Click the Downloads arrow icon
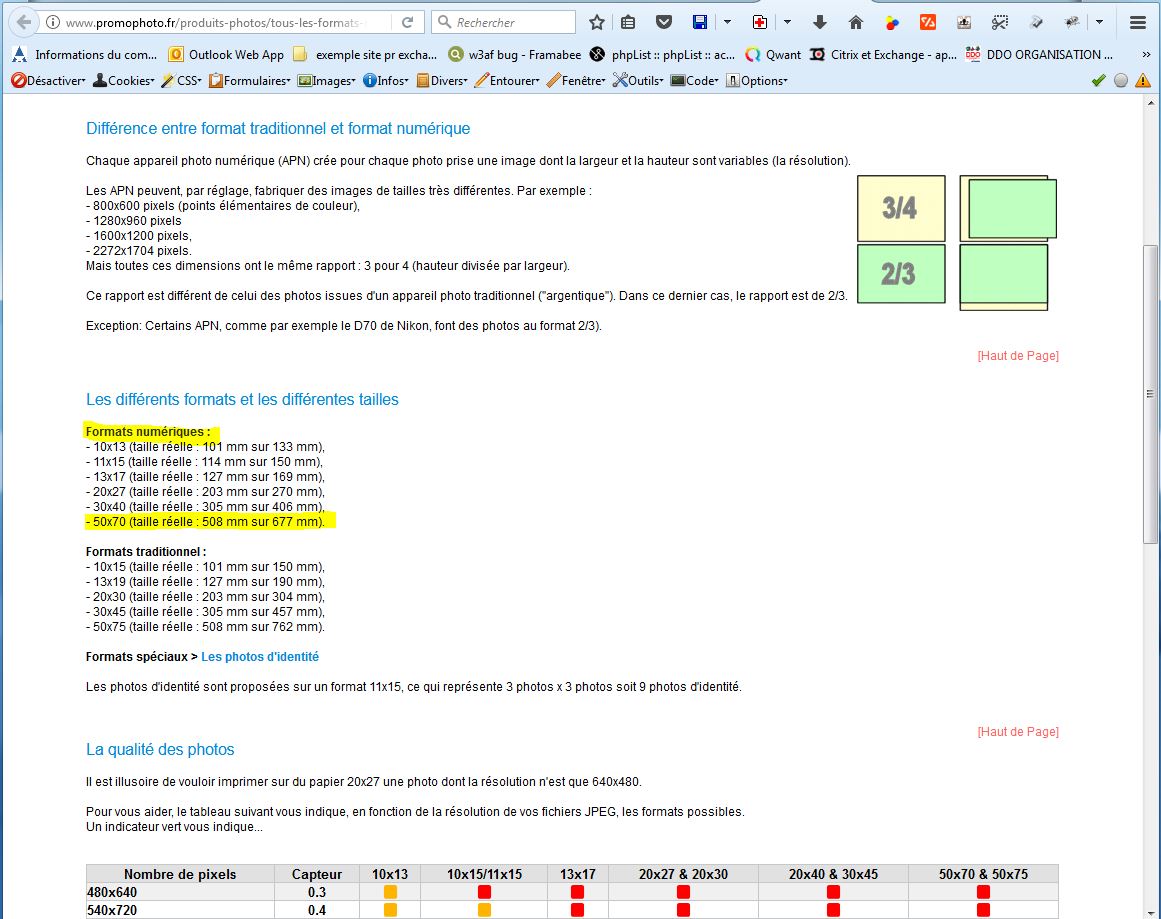 point(820,22)
